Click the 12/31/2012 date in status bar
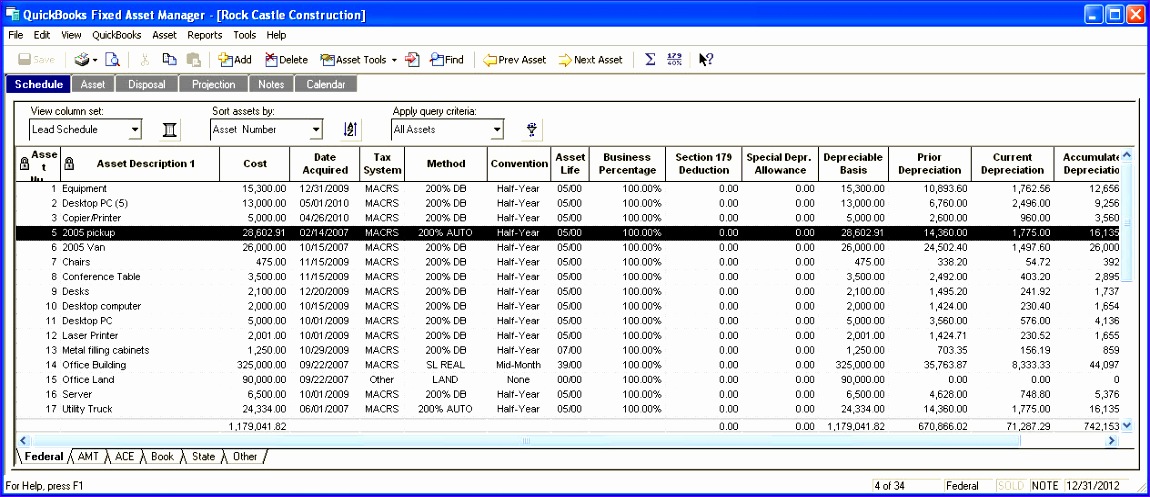The height and width of the screenshot is (497, 1150). [1091, 486]
